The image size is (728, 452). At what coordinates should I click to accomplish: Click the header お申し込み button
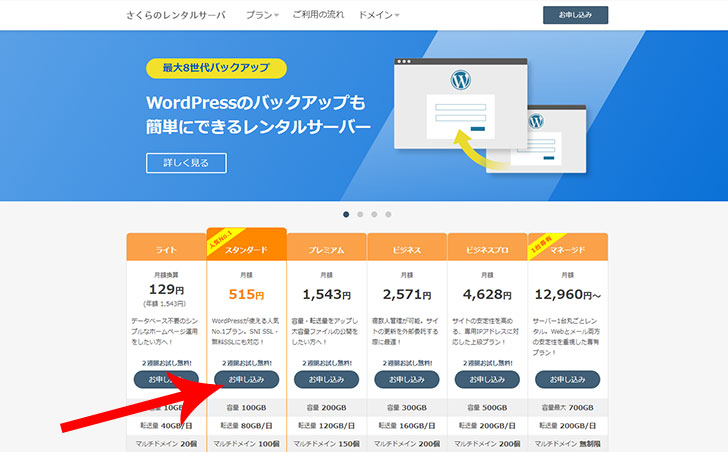click(575, 15)
